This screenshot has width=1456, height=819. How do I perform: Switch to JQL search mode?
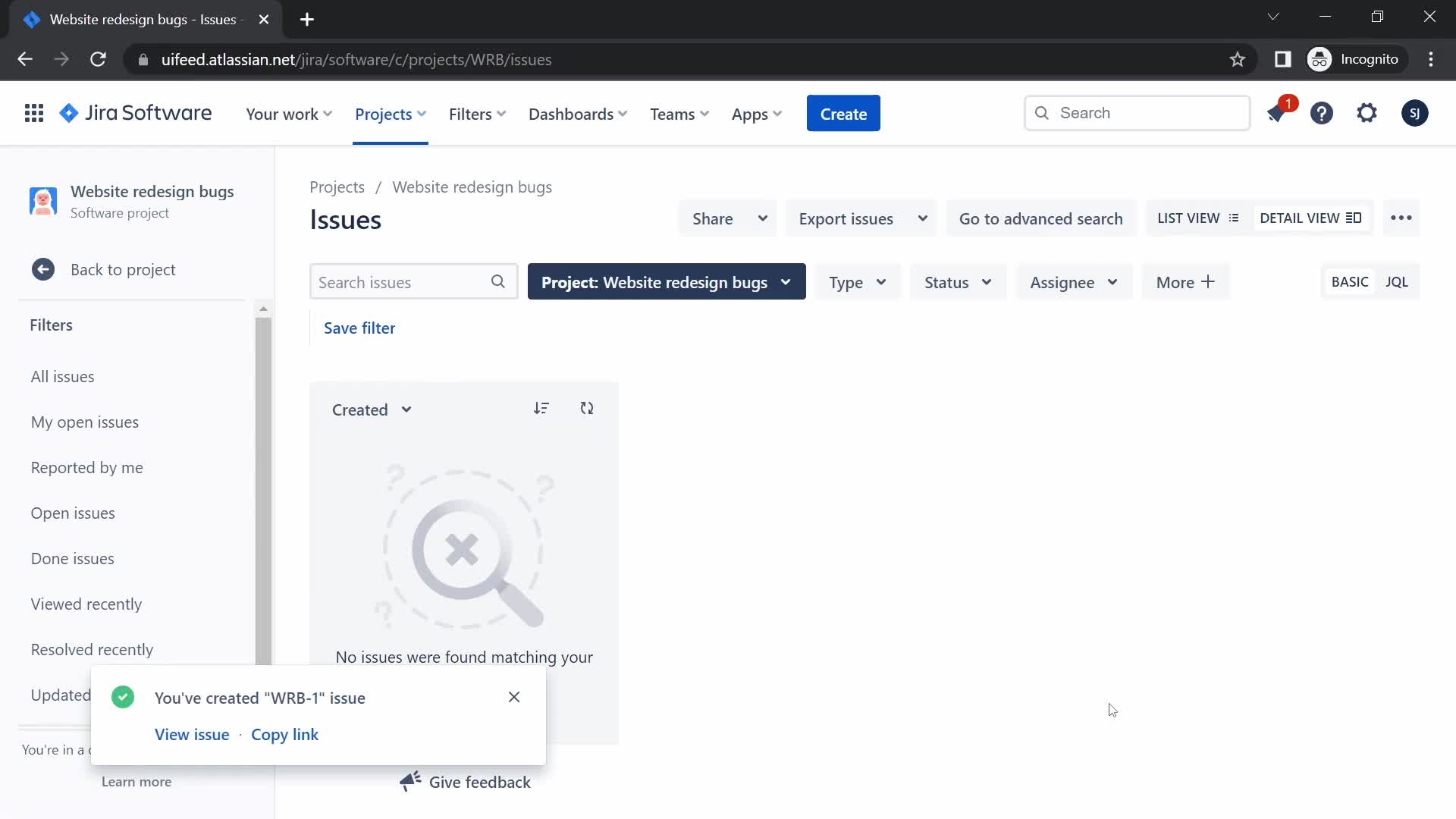tap(1398, 282)
